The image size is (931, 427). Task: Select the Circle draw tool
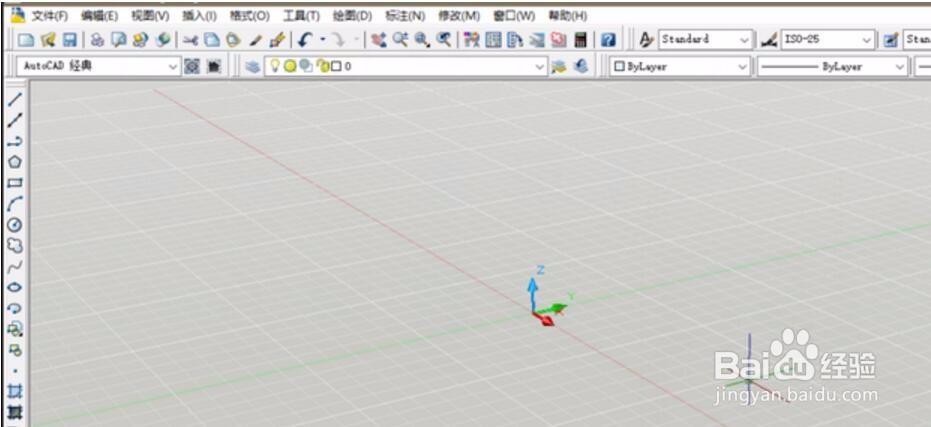pos(14,224)
